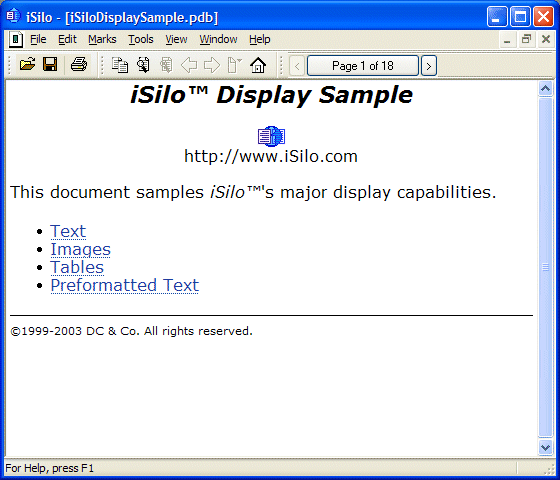
Task: Go to the Home page icon
Action: [x=258, y=65]
